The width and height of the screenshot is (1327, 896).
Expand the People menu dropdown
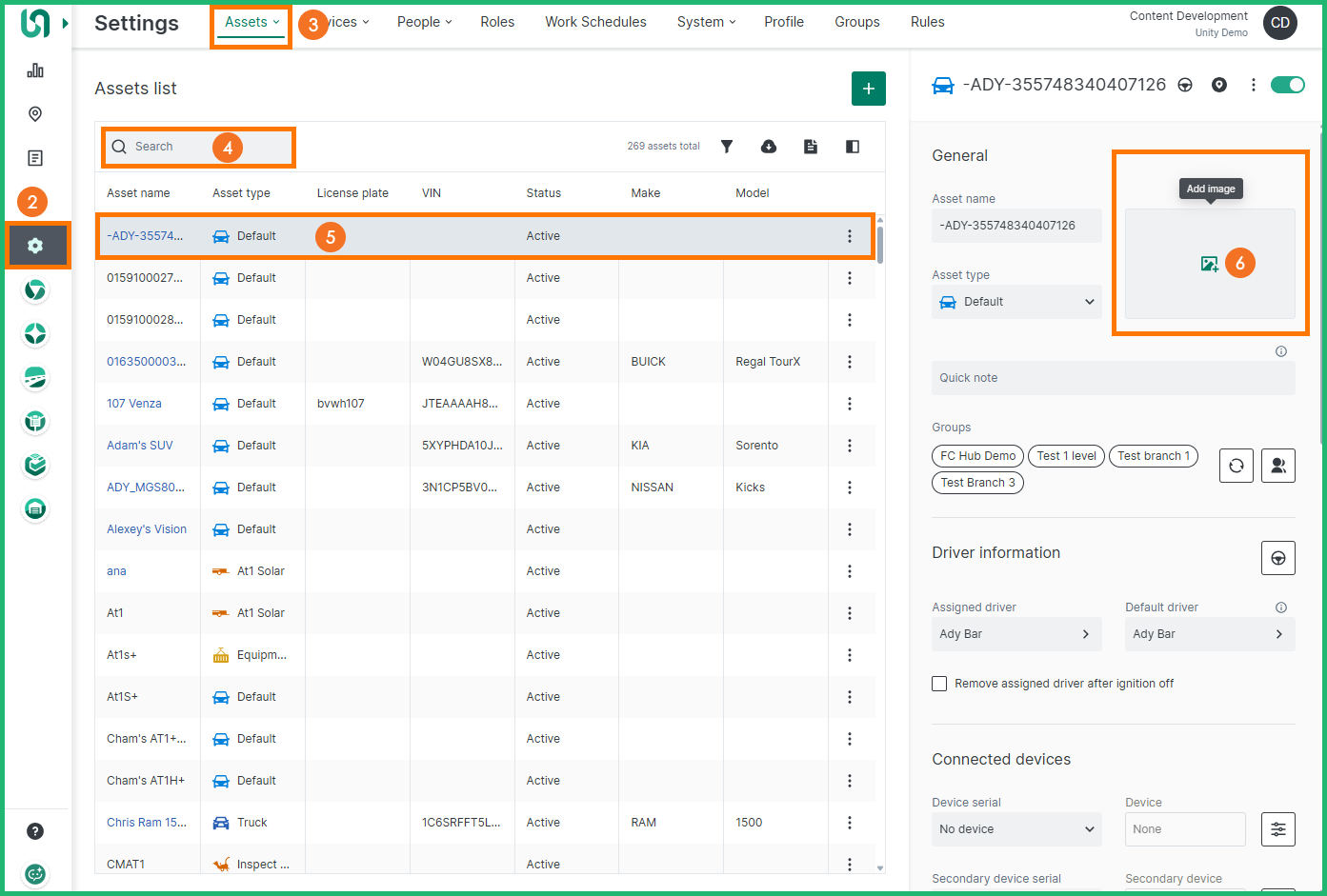click(424, 22)
